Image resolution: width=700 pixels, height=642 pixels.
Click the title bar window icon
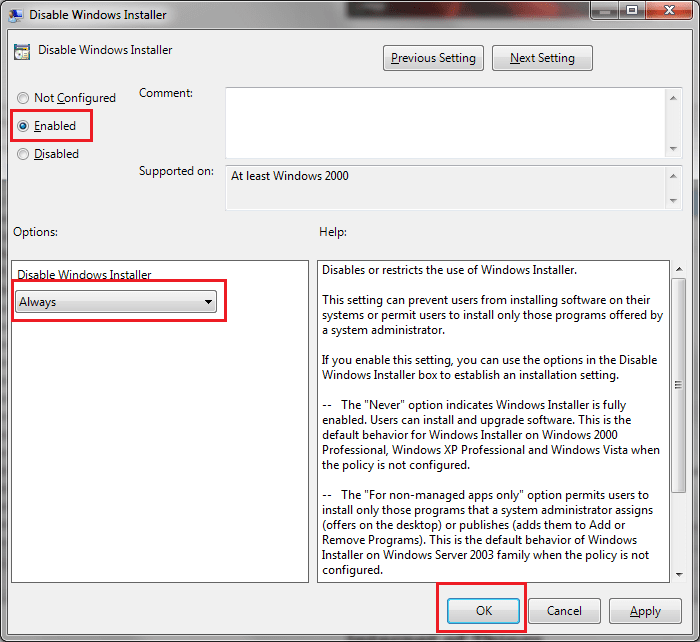[16, 15]
